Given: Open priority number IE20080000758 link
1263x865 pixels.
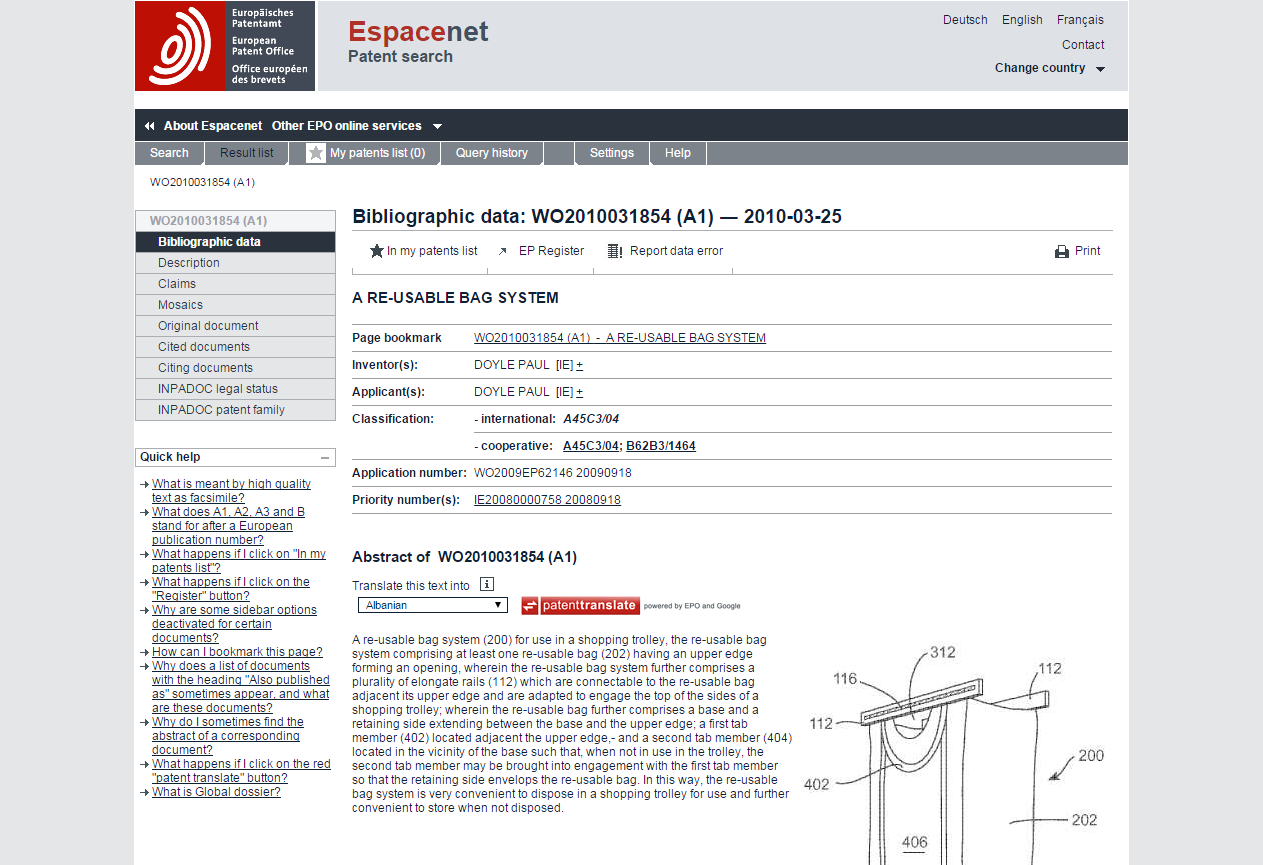Looking at the screenshot, I should click(x=547, y=500).
